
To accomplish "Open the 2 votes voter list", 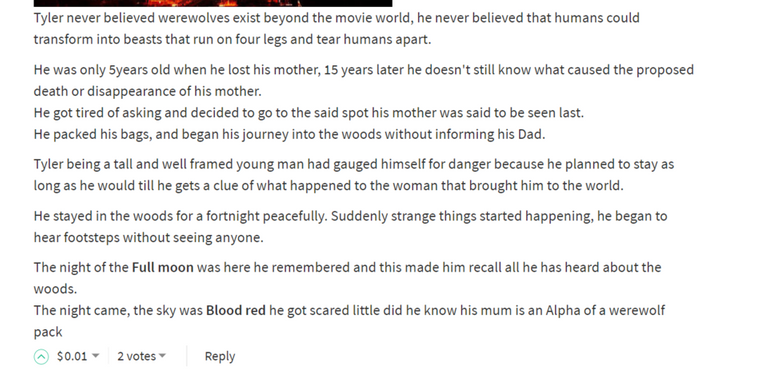I will click(x=136, y=356).
